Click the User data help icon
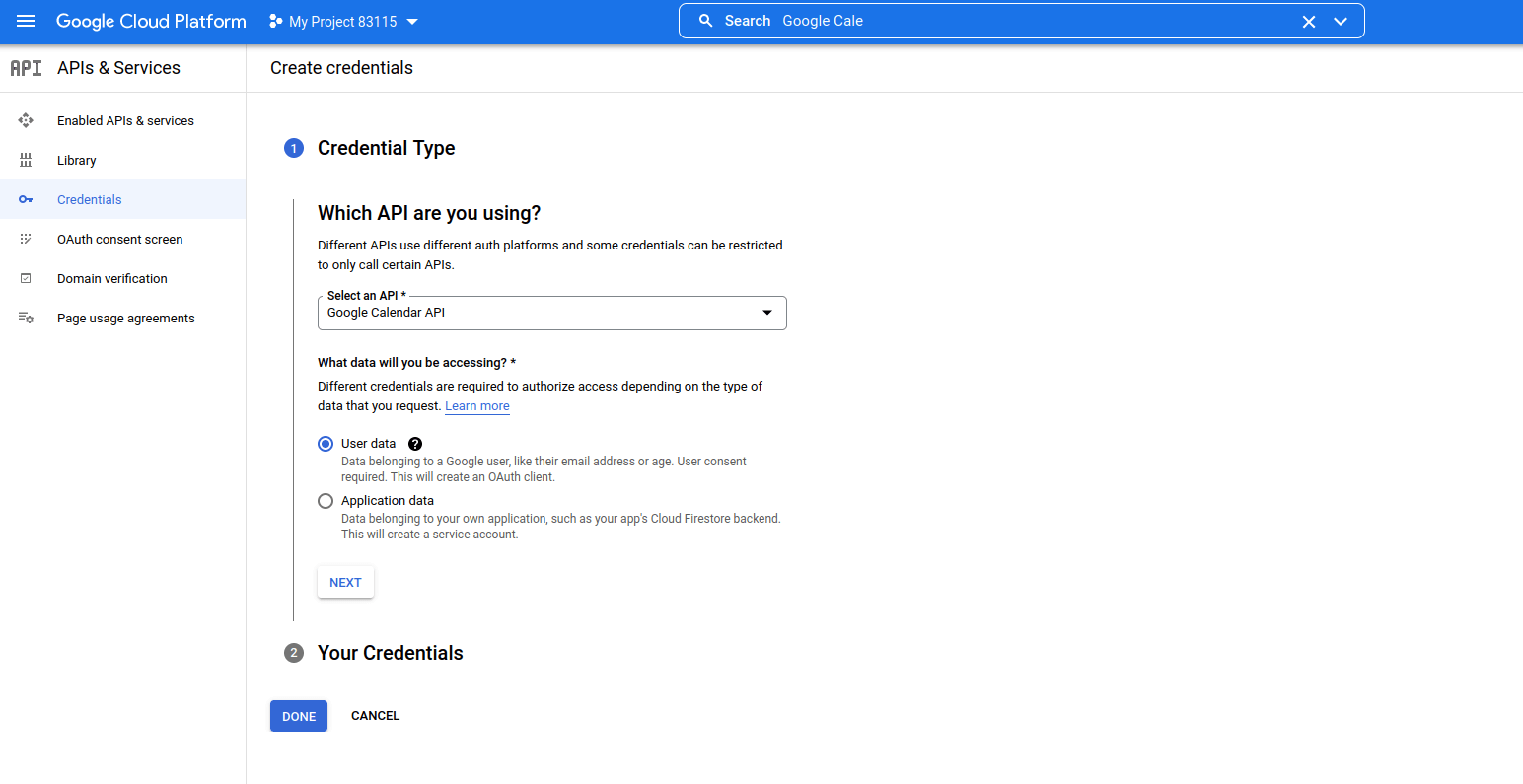The height and width of the screenshot is (784, 1523). click(415, 444)
